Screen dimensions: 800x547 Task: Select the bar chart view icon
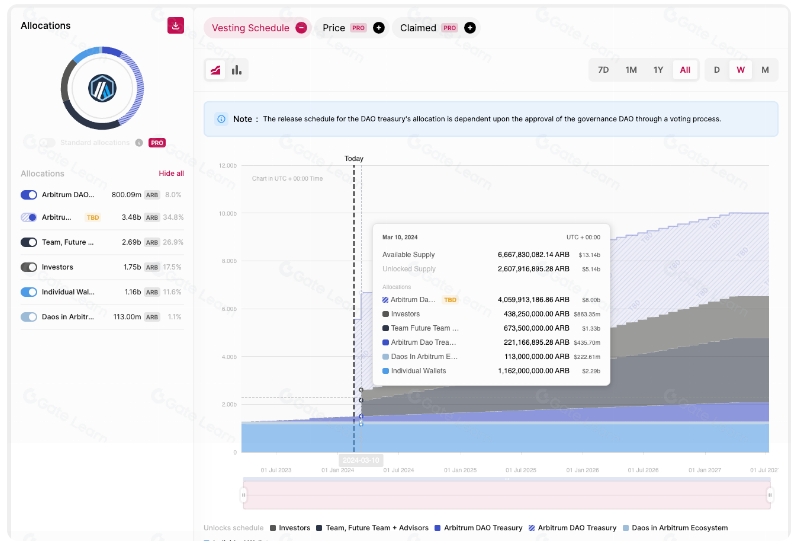click(237, 70)
